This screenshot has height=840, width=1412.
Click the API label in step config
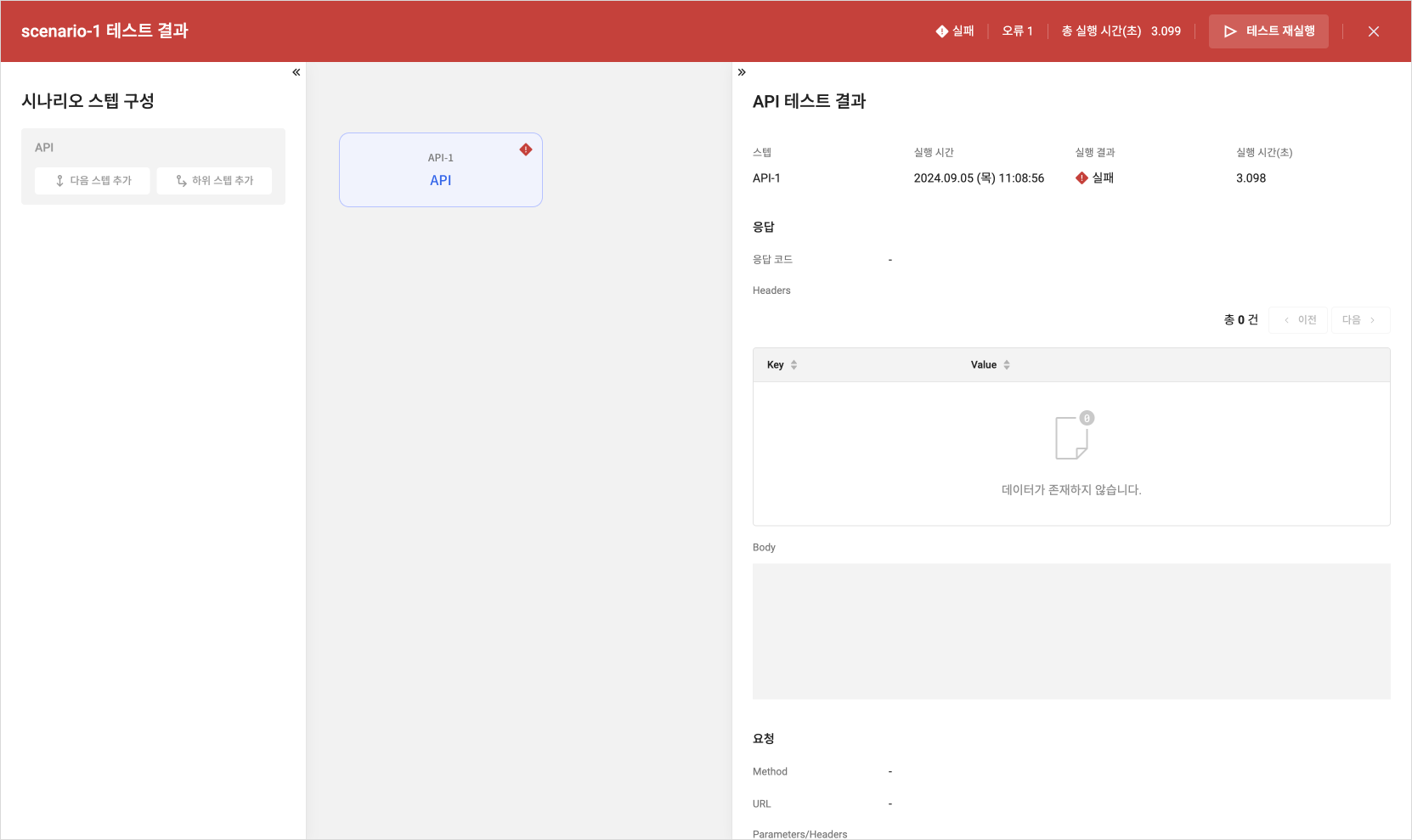click(44, 148)
